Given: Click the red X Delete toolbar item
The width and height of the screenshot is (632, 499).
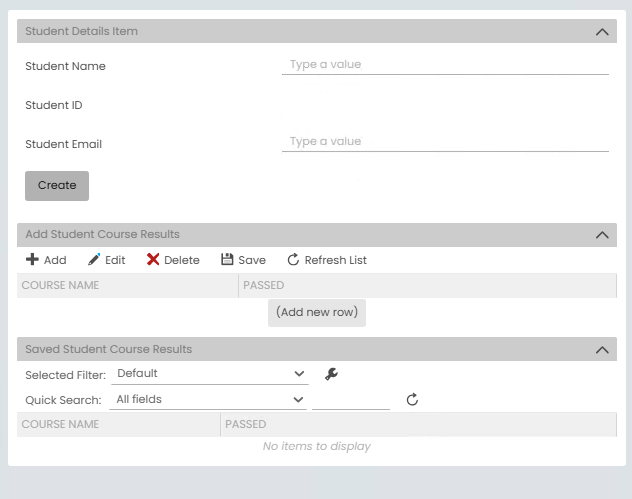Looking at the screenshot, I should click(x=173, y=260).
